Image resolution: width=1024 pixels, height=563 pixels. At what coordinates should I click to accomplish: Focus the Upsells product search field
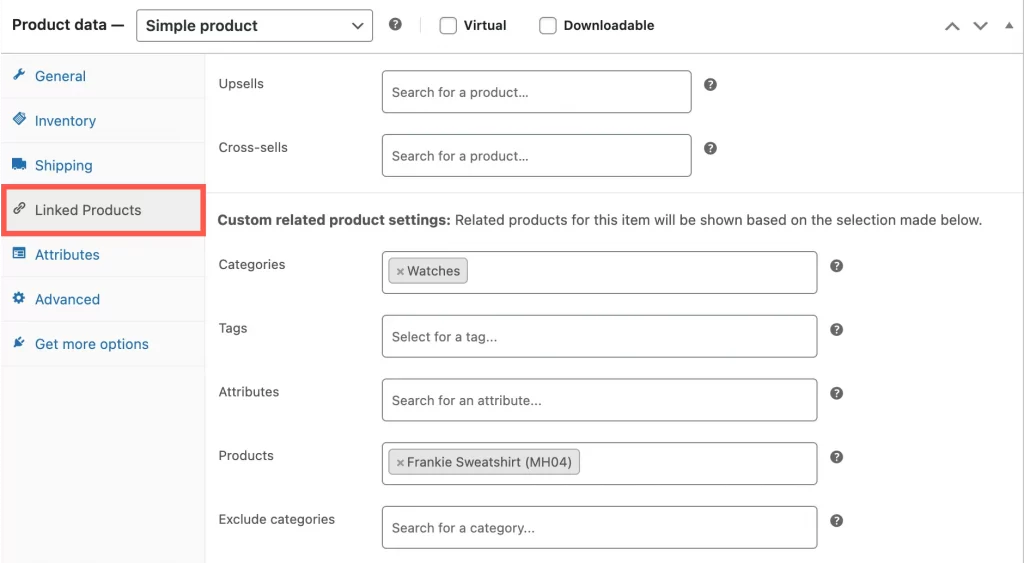coord(537,92)
